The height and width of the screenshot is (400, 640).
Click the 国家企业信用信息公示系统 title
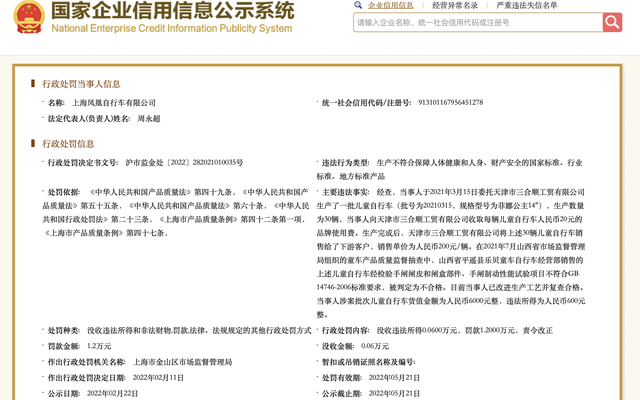click(172, 11)
